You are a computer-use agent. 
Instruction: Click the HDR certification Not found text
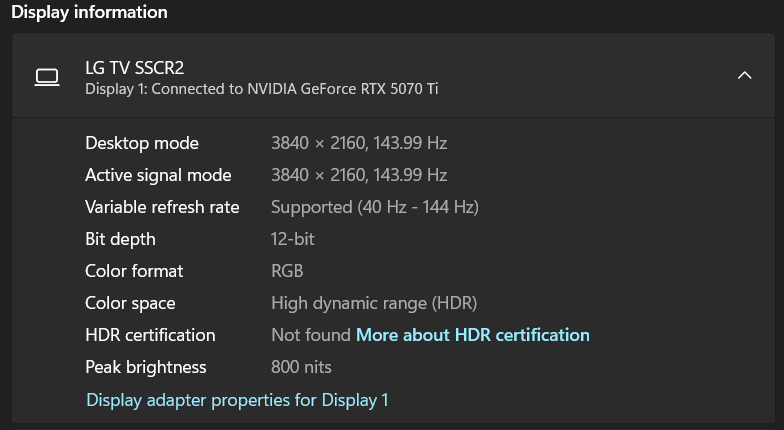tap(310, 335)
